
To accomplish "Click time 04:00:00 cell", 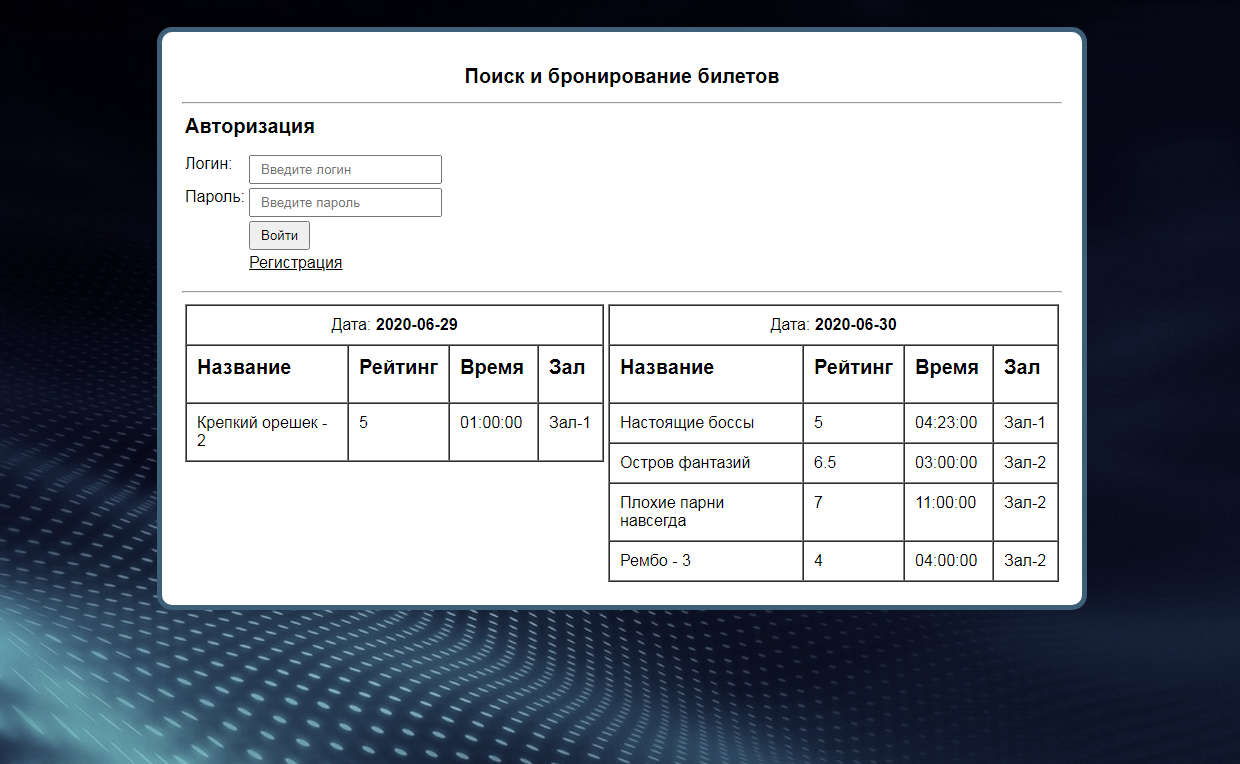I will [948, 561].
